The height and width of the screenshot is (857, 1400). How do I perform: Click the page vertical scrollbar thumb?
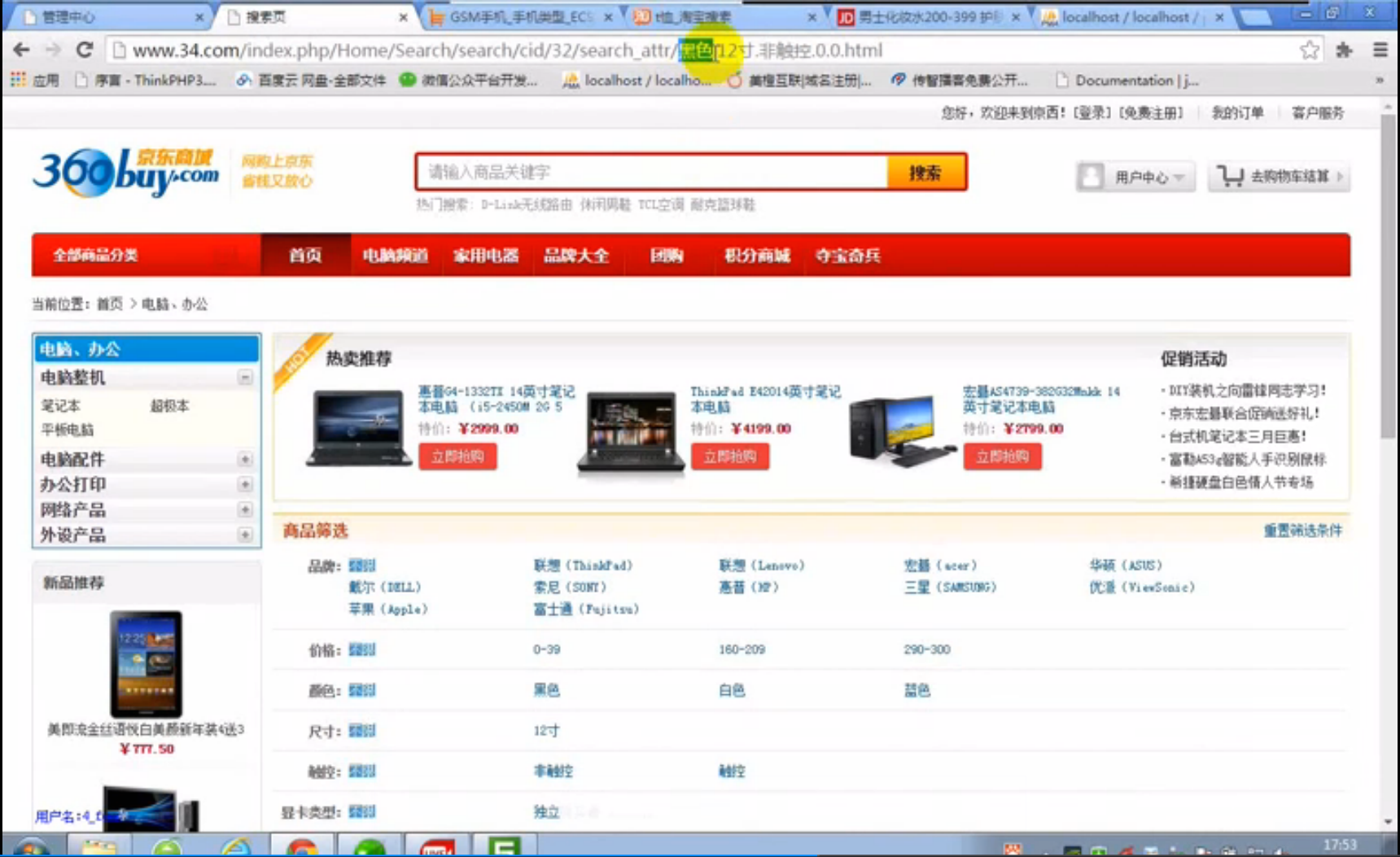1389,277
